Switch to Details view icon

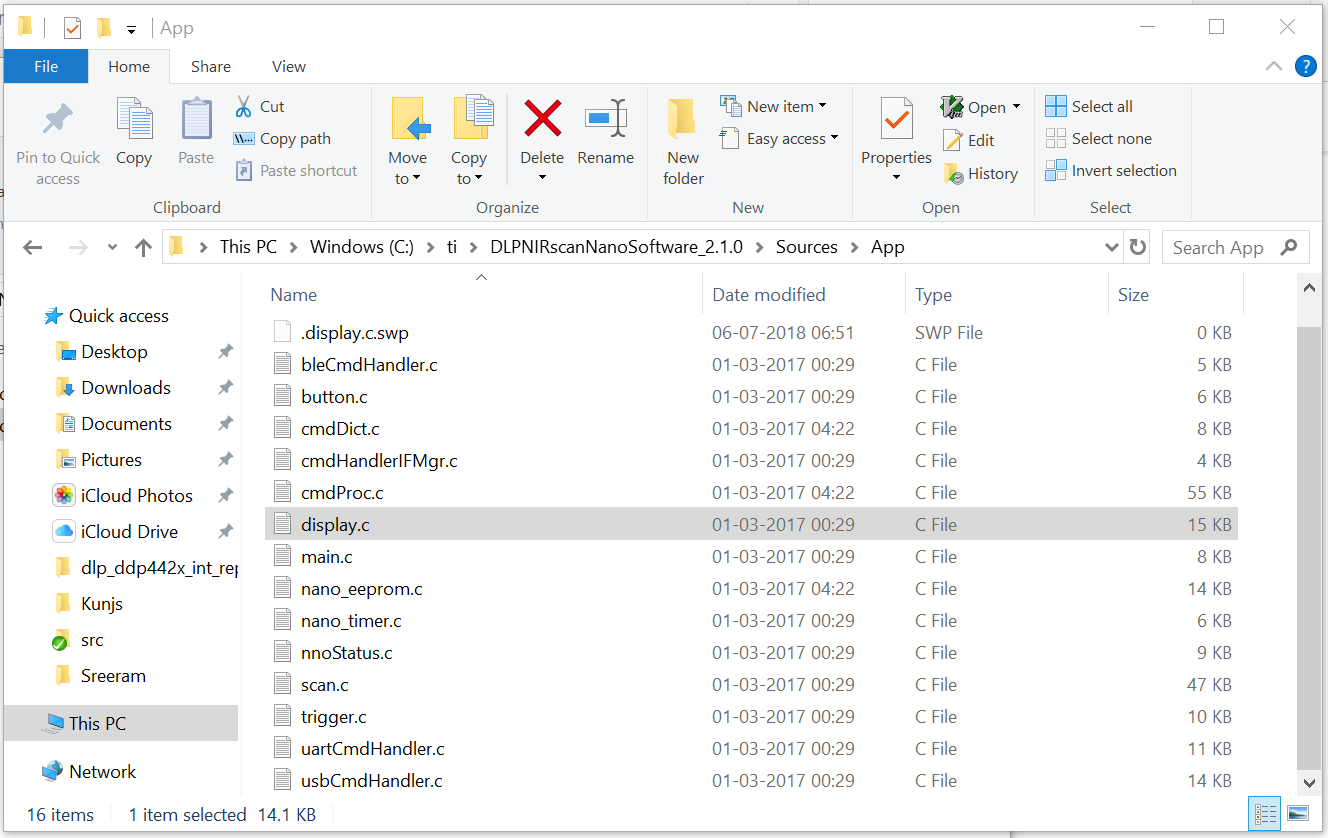[1265, 813]
